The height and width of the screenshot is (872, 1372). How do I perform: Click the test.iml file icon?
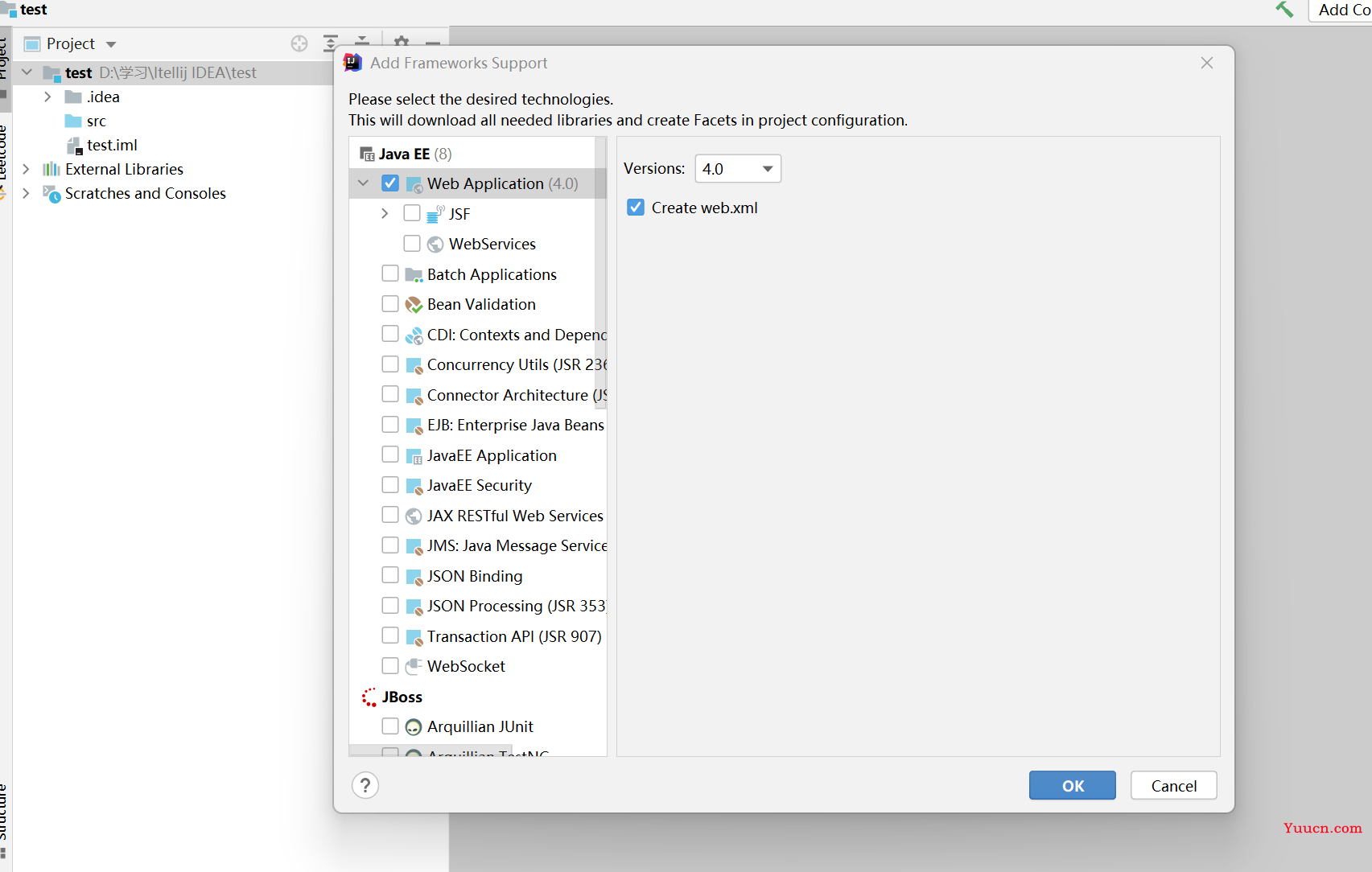74,146
